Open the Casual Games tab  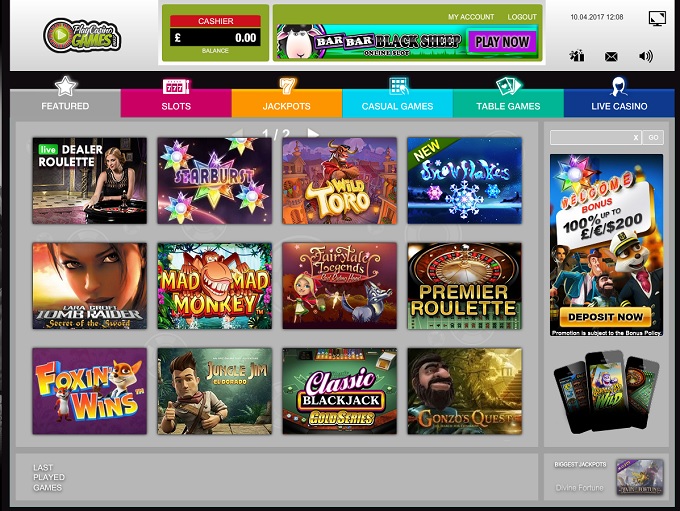(x=397, y=98)
